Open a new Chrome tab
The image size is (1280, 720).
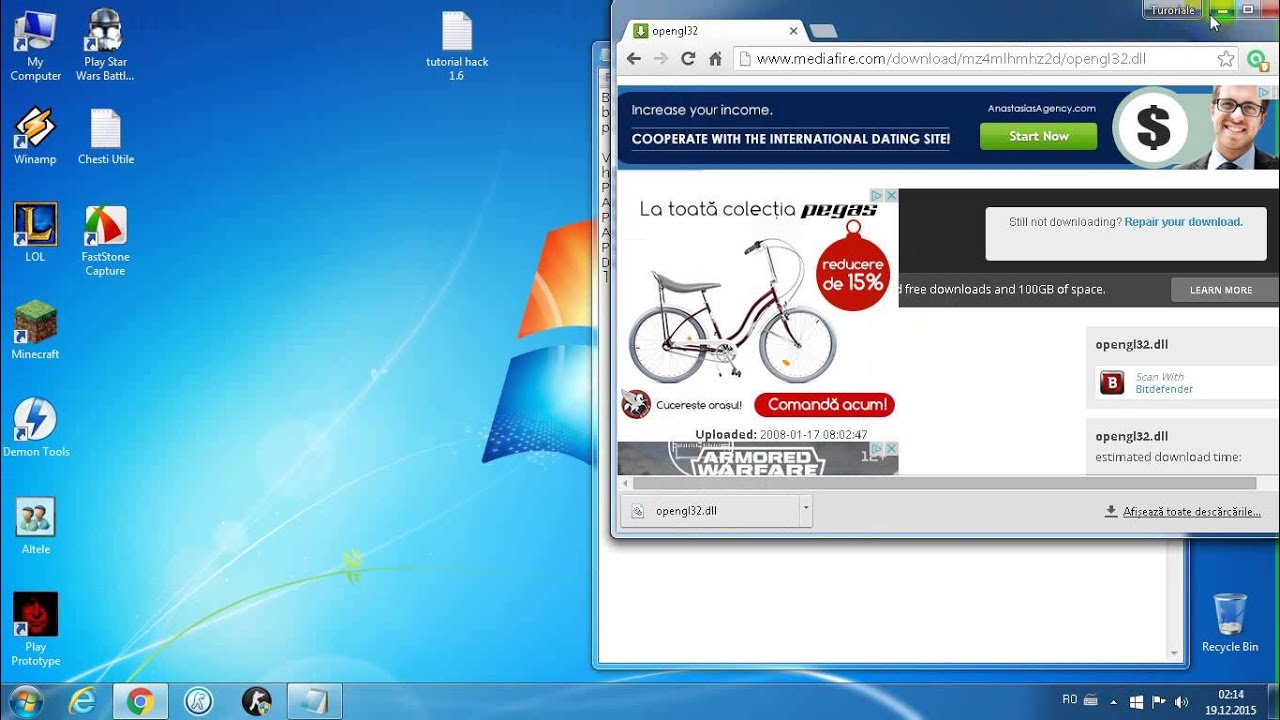(x=822, y=31)
